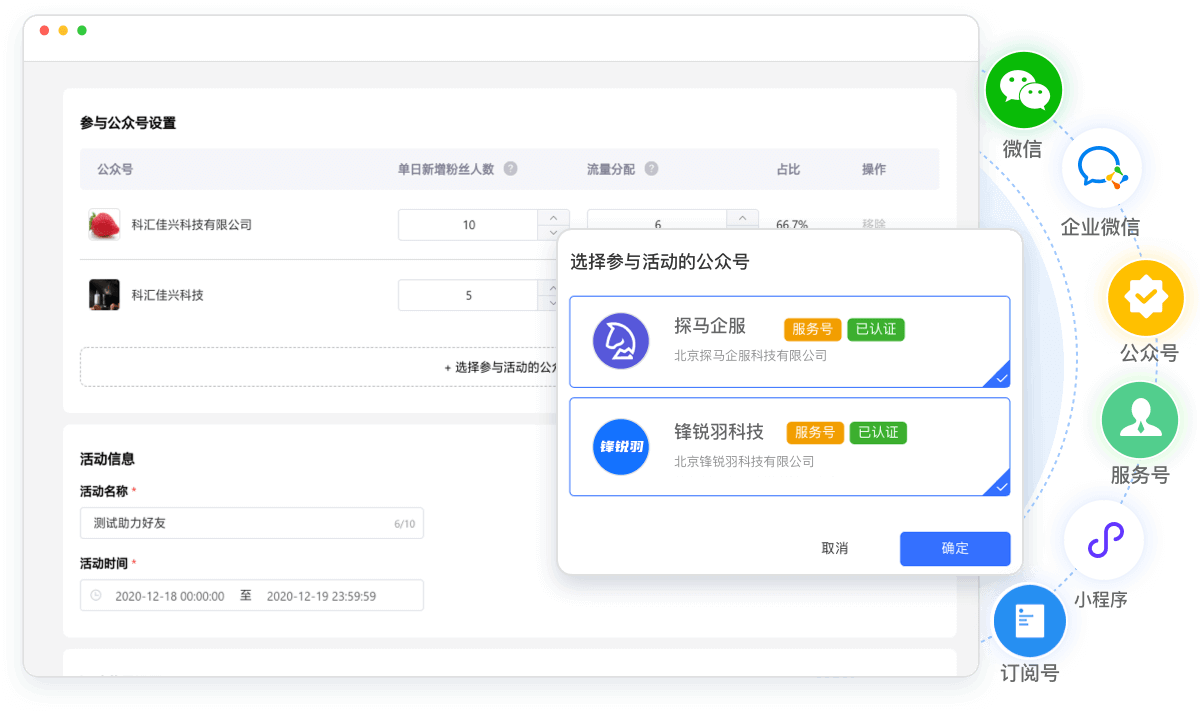This screenshot has height=720, width=1200.
Task: Decrease the fan count stepper showing 10
Action: tap(554, 232)
